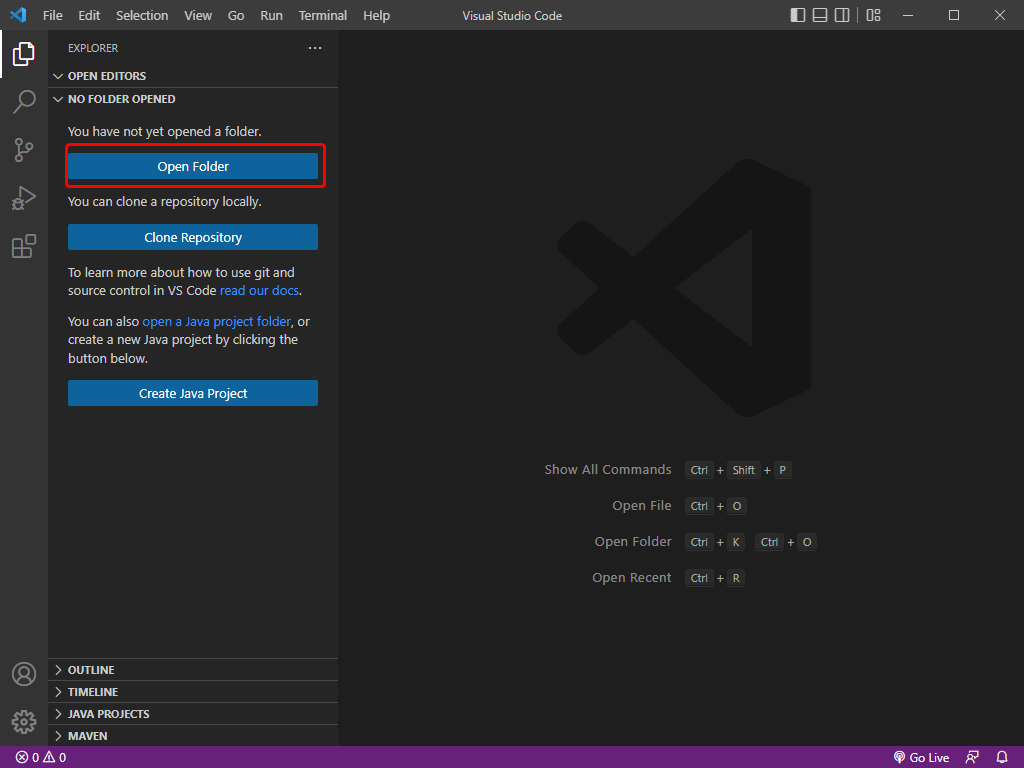Follow the 'read our docs' link
Viewport: 1024px width, 768px height.
[259, 291]
